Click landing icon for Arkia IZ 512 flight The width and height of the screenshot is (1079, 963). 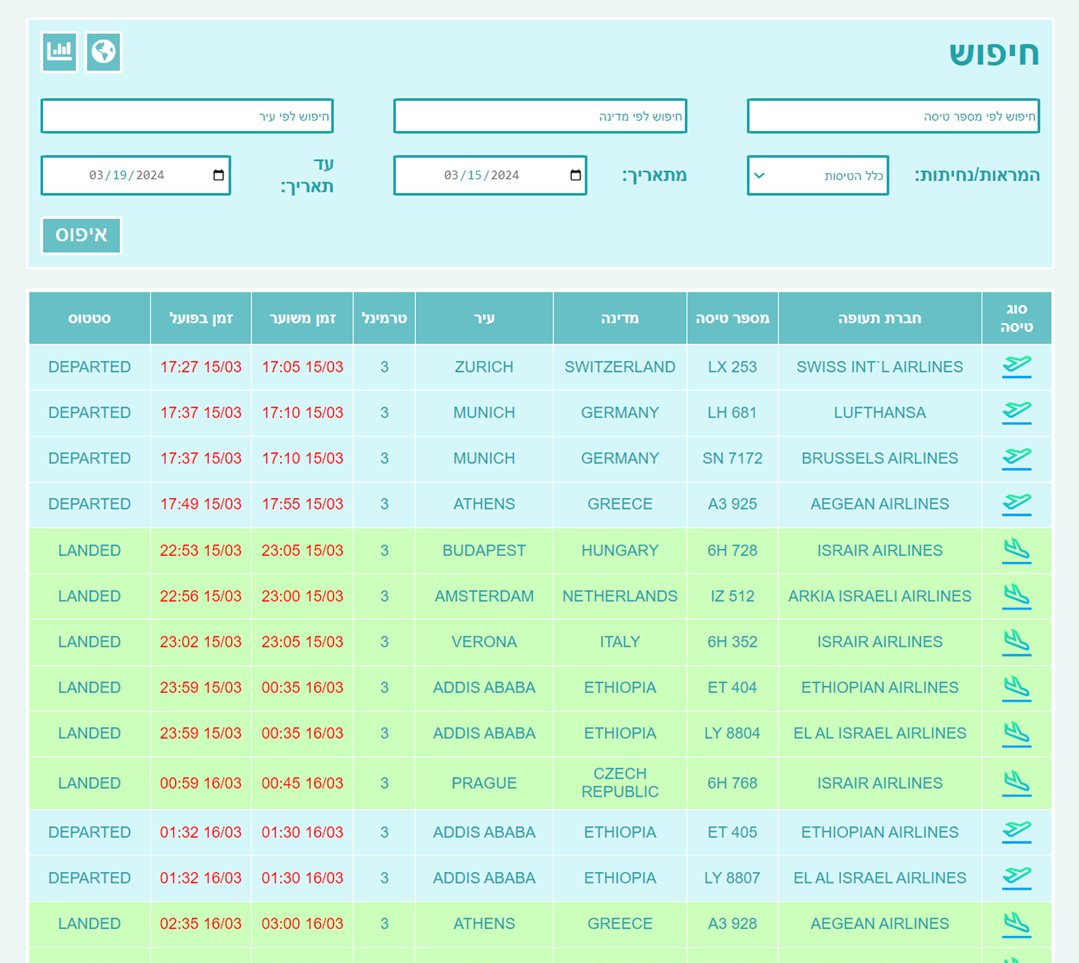pyautogui.click(x=1016, y=596)
